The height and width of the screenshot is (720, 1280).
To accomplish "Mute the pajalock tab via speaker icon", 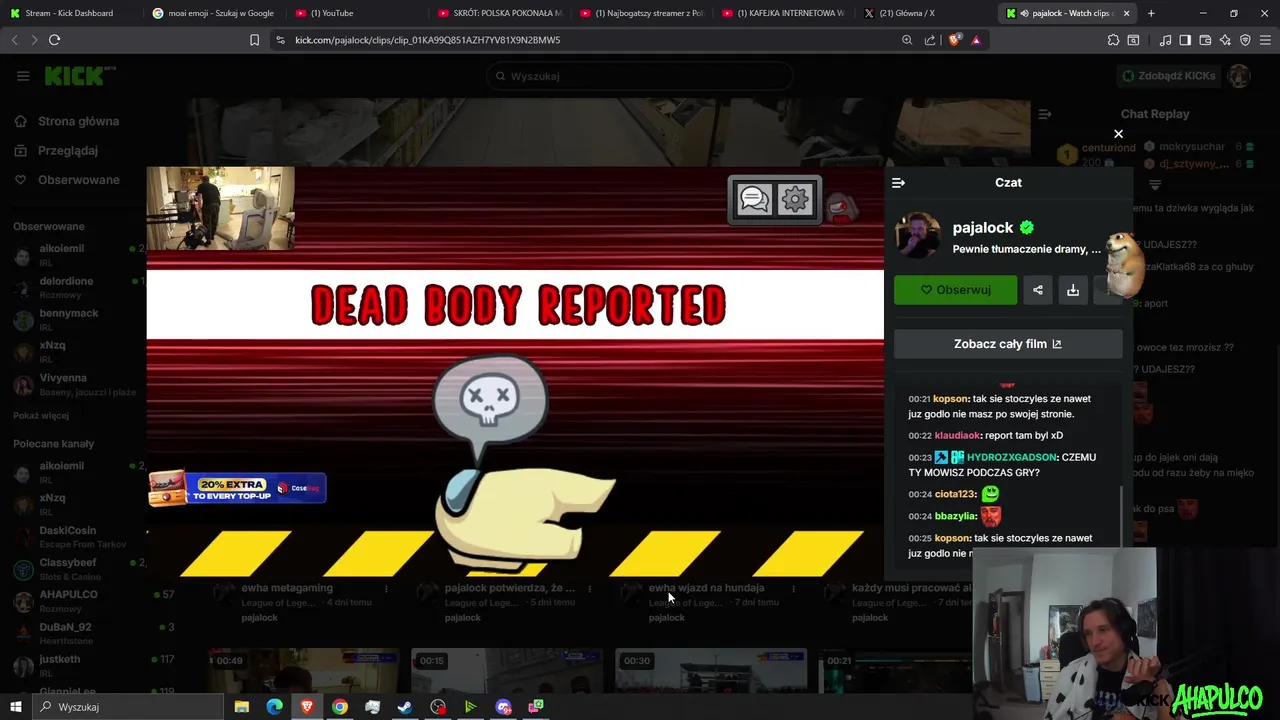I will coord(1024,13).
